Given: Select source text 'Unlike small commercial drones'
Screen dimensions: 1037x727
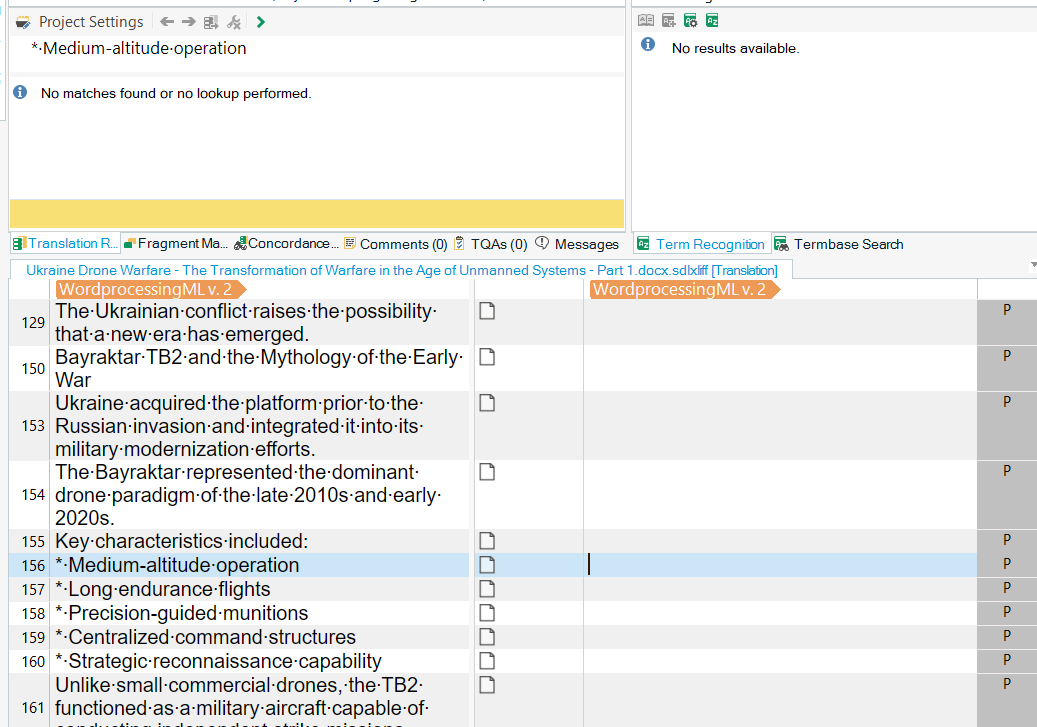Looking at the screenshot, I should 198,685.
